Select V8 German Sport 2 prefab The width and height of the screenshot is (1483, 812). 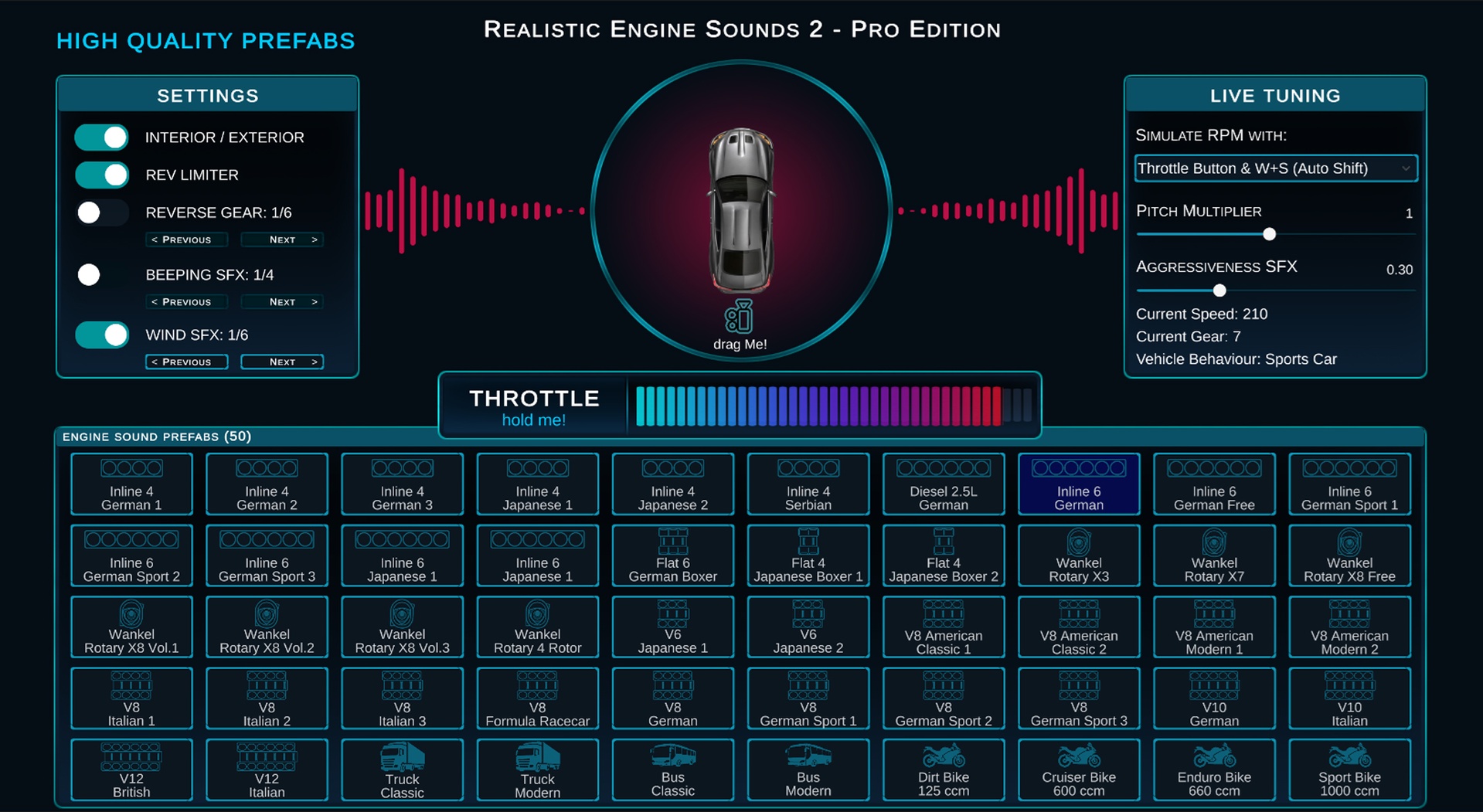(x=944, y=698)
